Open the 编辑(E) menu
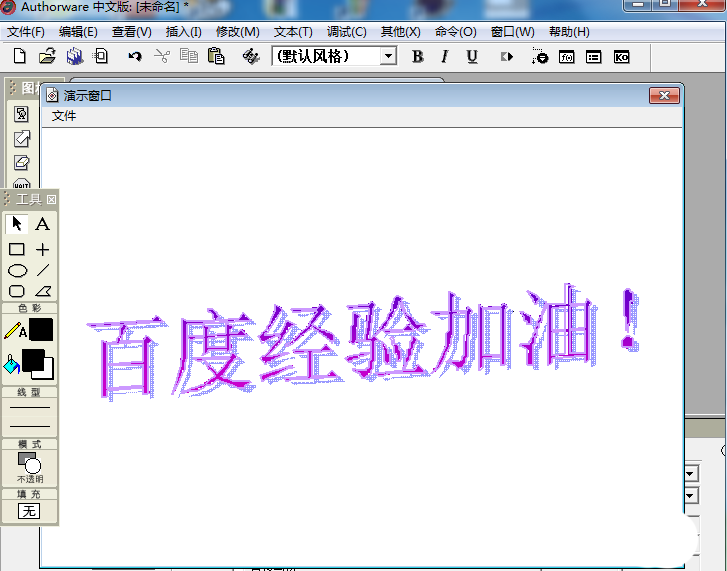Image resolution: width=727 pixels, height=571 pixels. [x=78, y=32]
